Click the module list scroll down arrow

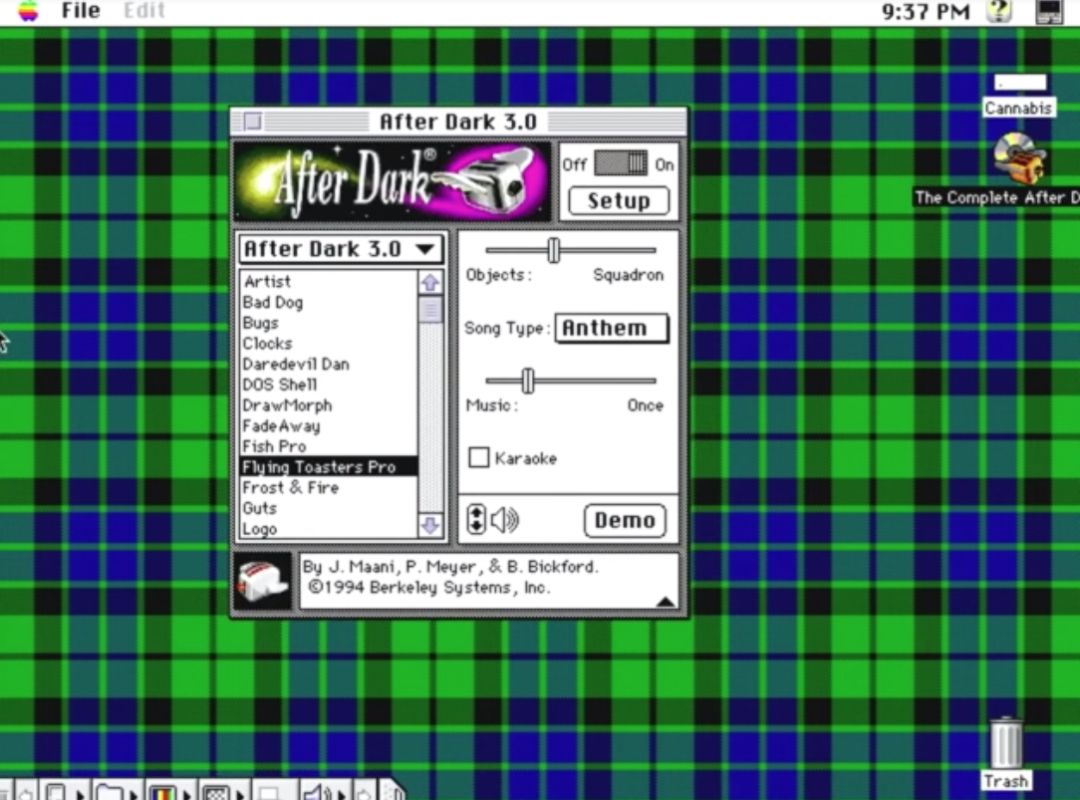coord(430,526)
